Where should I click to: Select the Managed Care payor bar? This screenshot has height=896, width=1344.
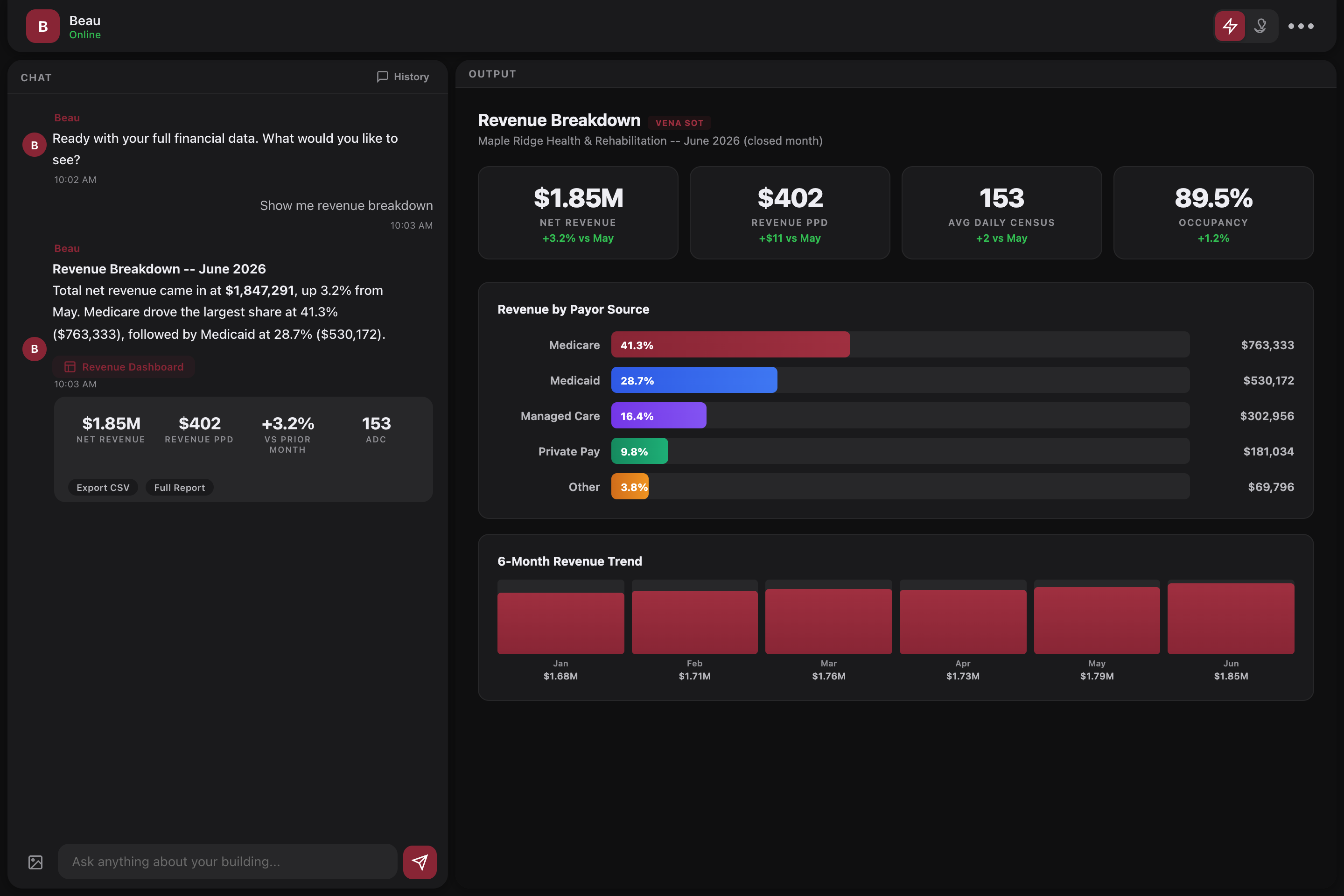658,415
